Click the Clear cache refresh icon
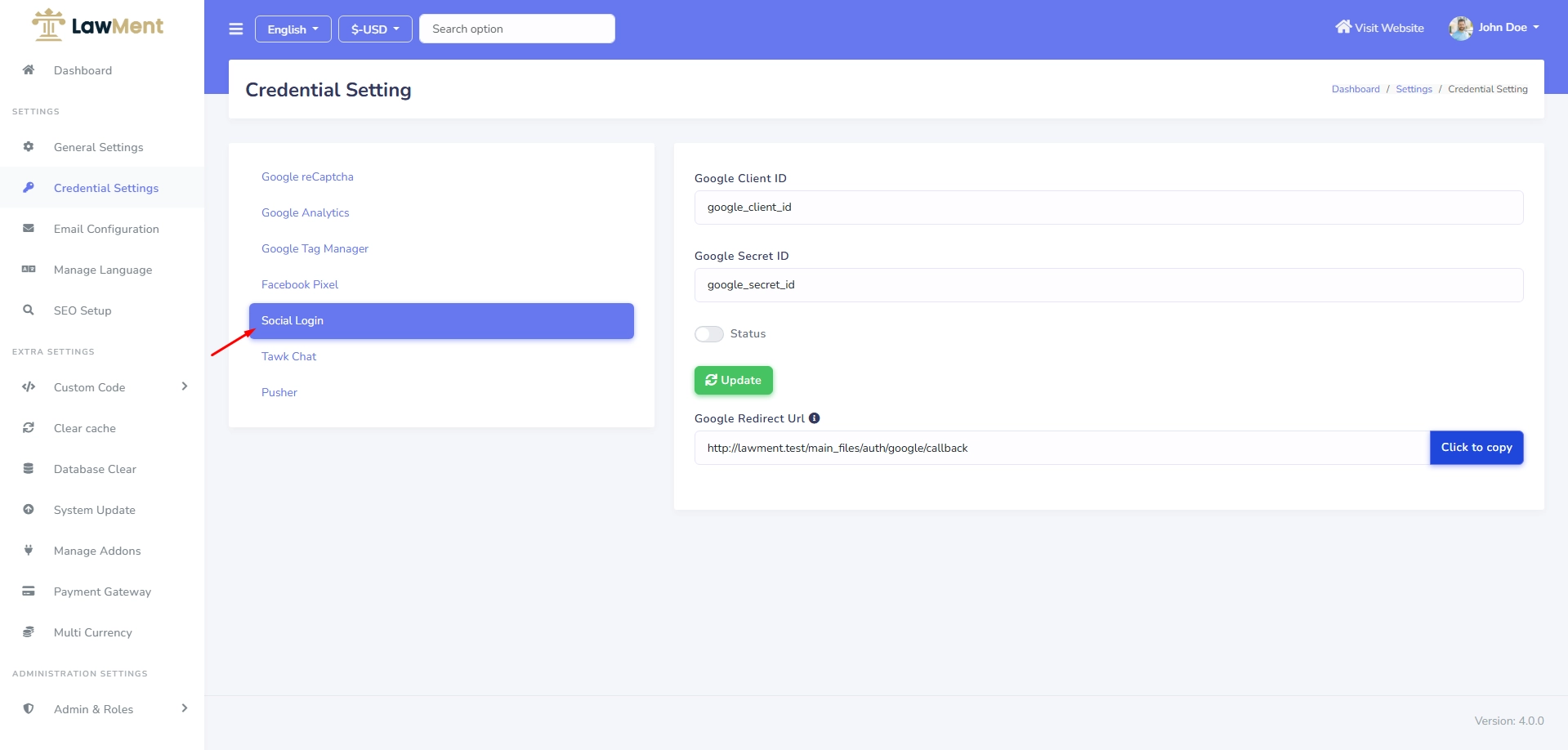Image resolution: width=1568 pixels, height=750 pixels. point(29,427)
